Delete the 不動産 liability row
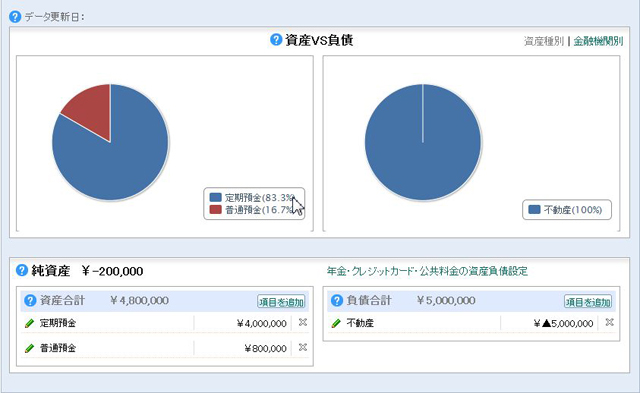Screen dimensions: 640x393 pos(609,322)
